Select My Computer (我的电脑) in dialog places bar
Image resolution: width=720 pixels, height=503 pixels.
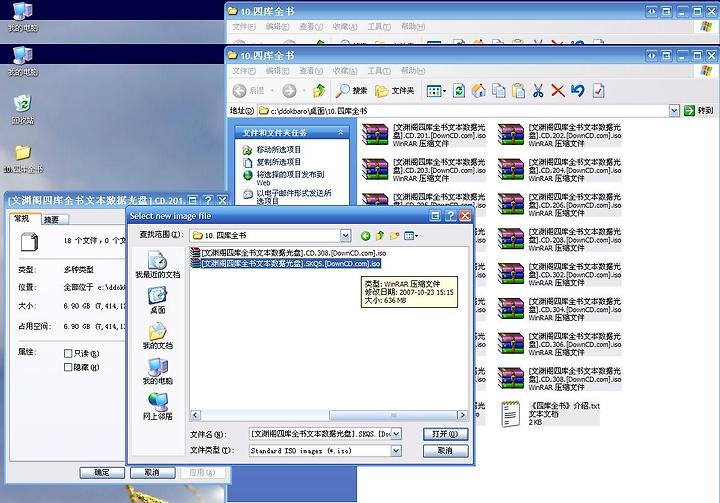[158, 371]
